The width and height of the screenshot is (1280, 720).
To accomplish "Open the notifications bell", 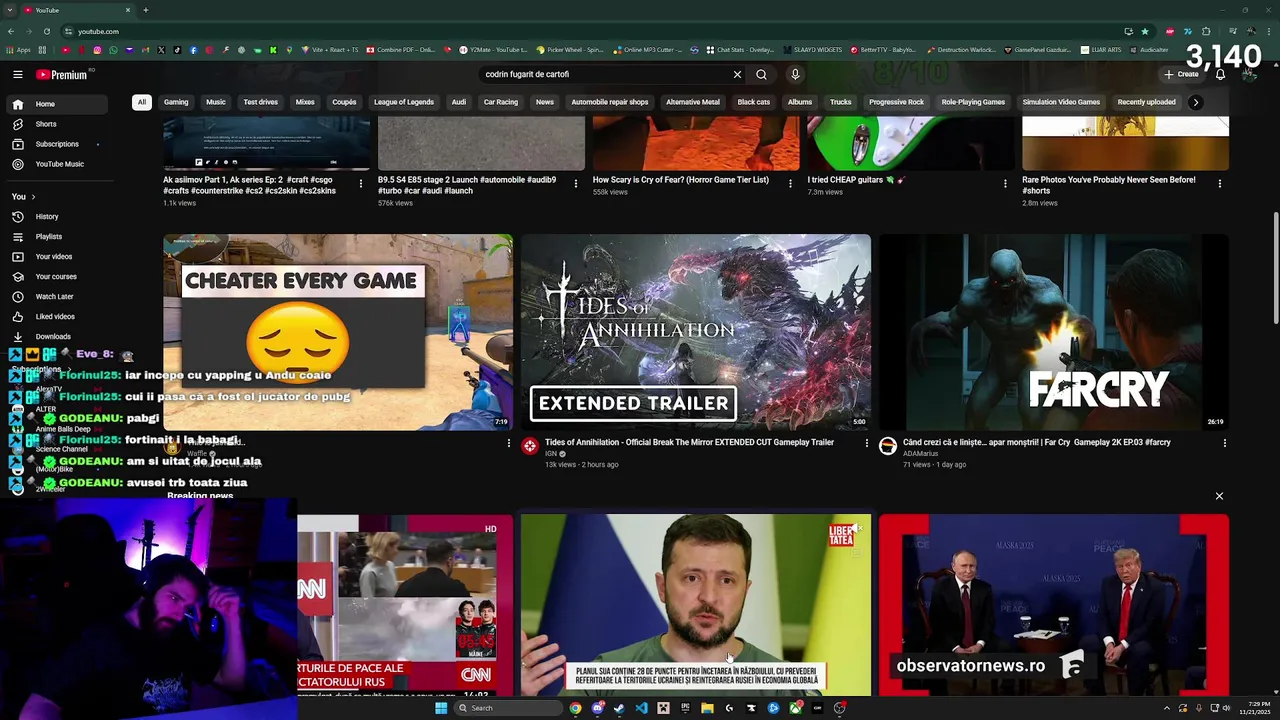I will [x=1220, y=74].
